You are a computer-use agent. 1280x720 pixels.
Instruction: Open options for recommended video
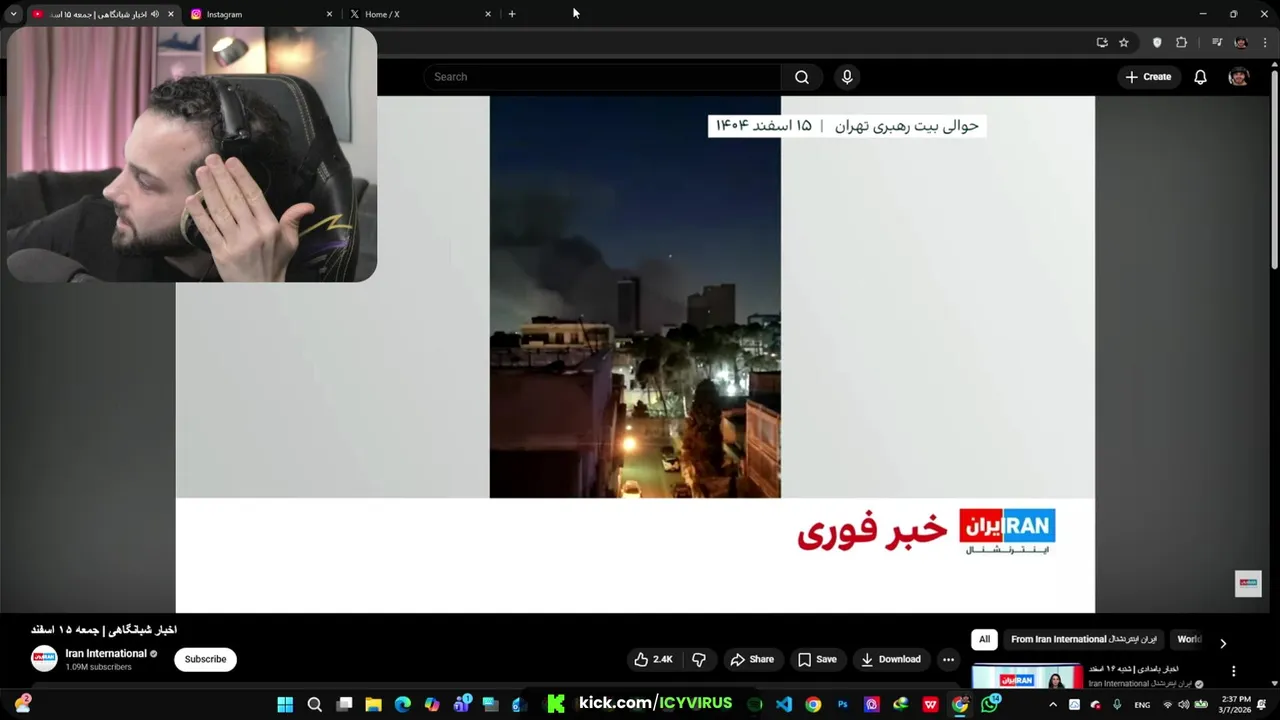pos(1233,671)
